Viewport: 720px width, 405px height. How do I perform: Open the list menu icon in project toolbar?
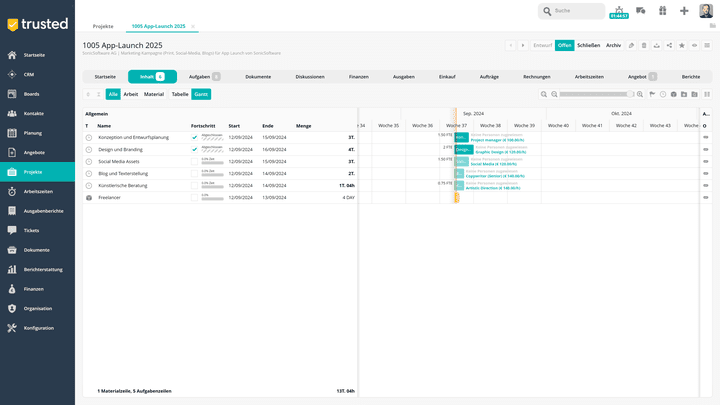tap(707, 45)
